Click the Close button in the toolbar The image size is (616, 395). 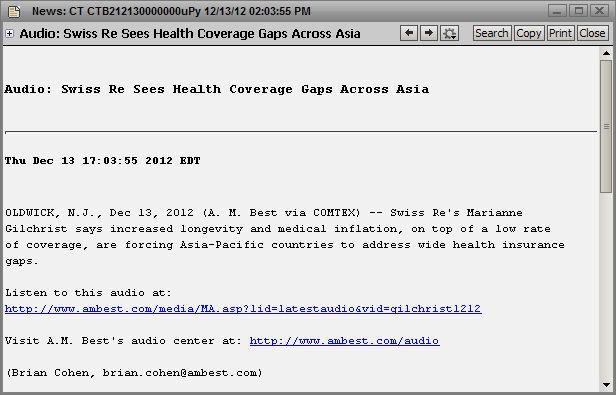click(592, 33)
